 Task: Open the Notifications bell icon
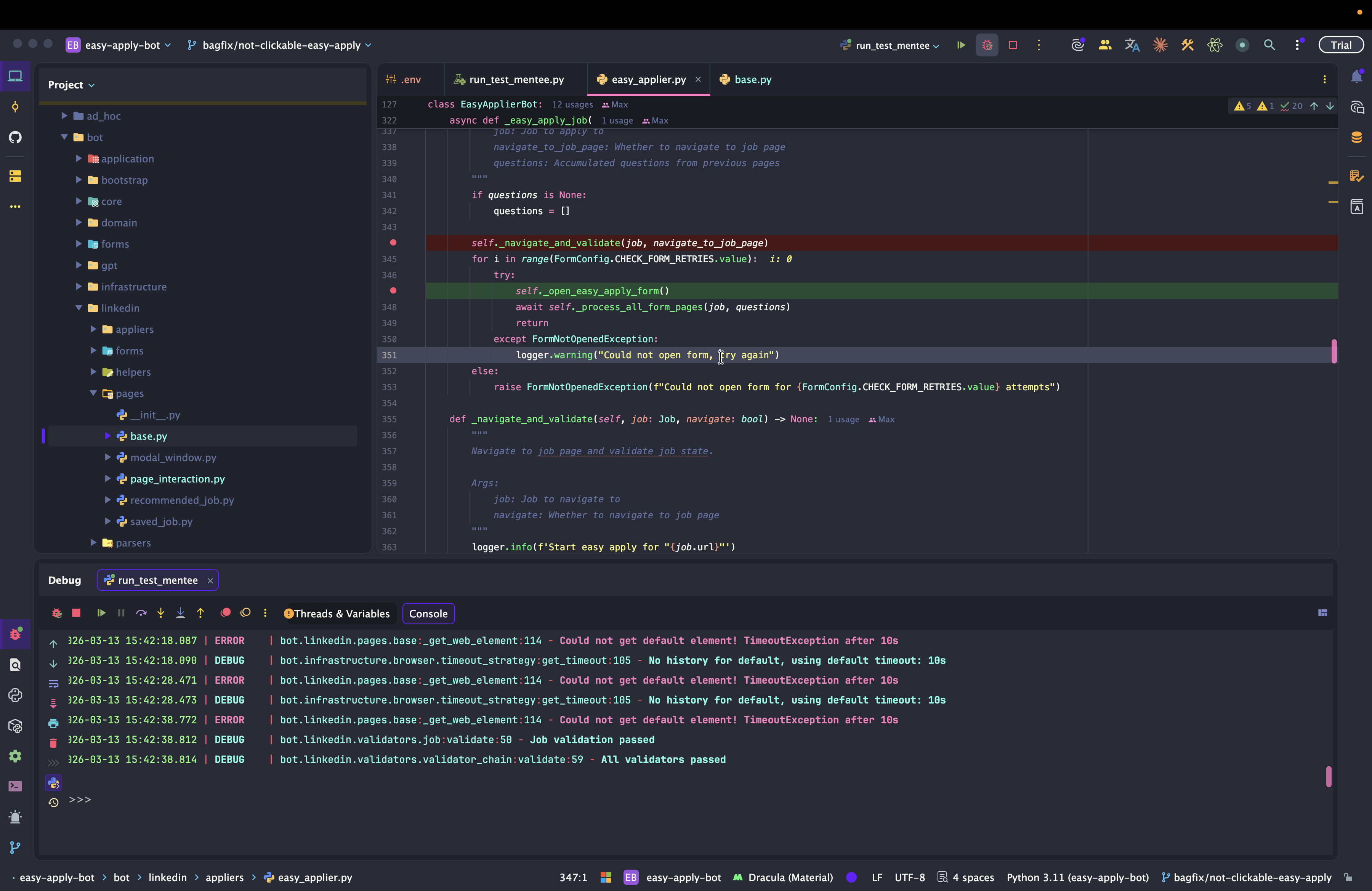(x=1356, y=77)
